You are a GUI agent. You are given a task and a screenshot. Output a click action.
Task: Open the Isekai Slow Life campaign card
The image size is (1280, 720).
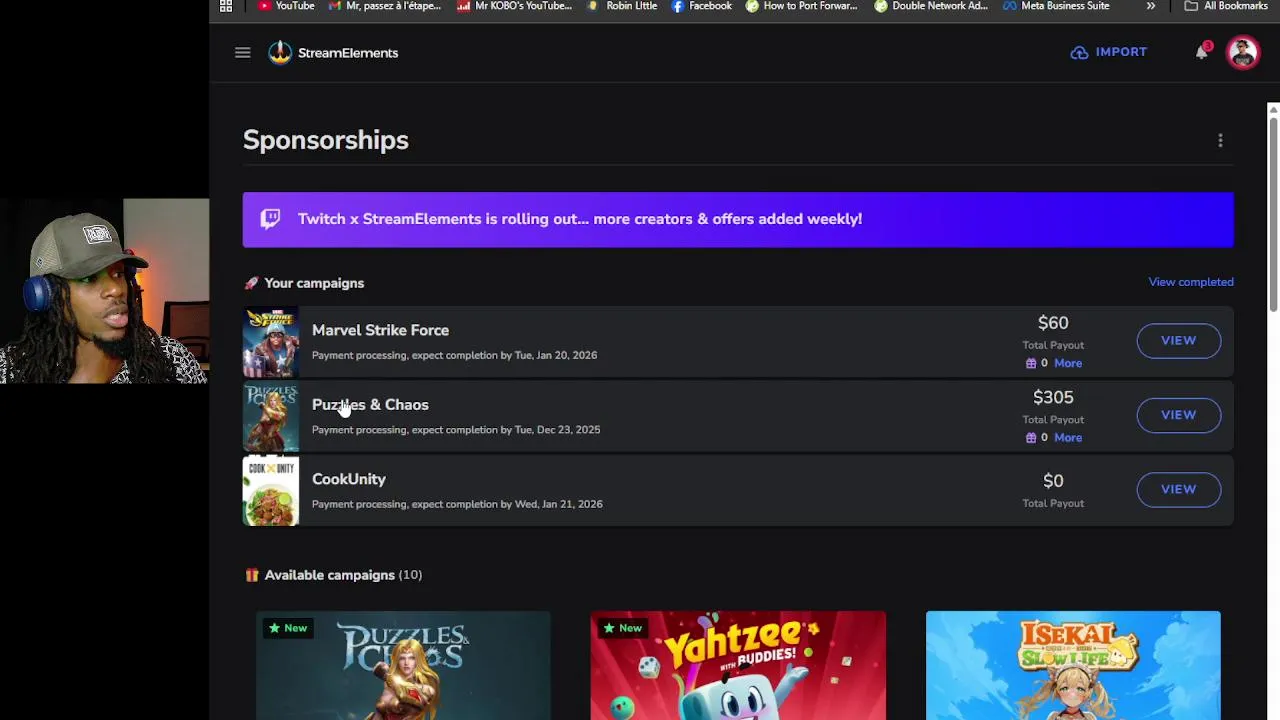[x=1073, y=665]
